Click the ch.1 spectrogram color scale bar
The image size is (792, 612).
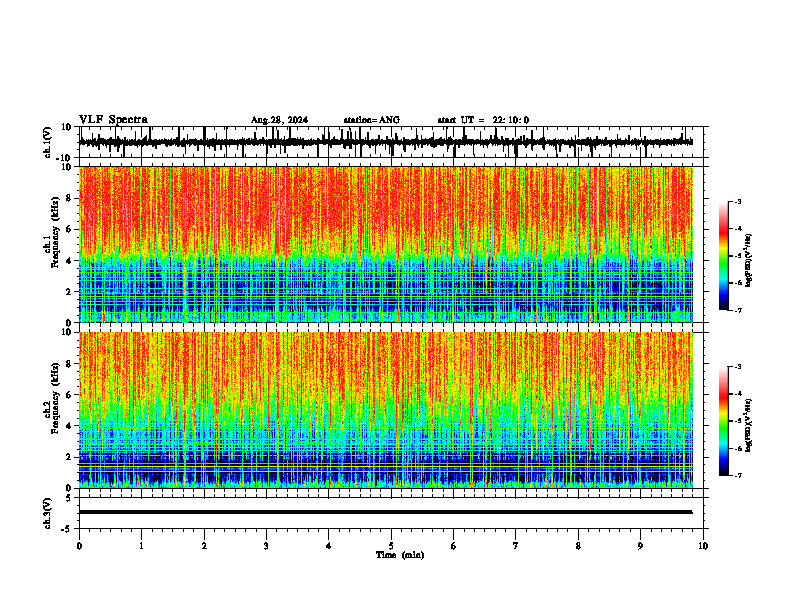pos(723,256)
